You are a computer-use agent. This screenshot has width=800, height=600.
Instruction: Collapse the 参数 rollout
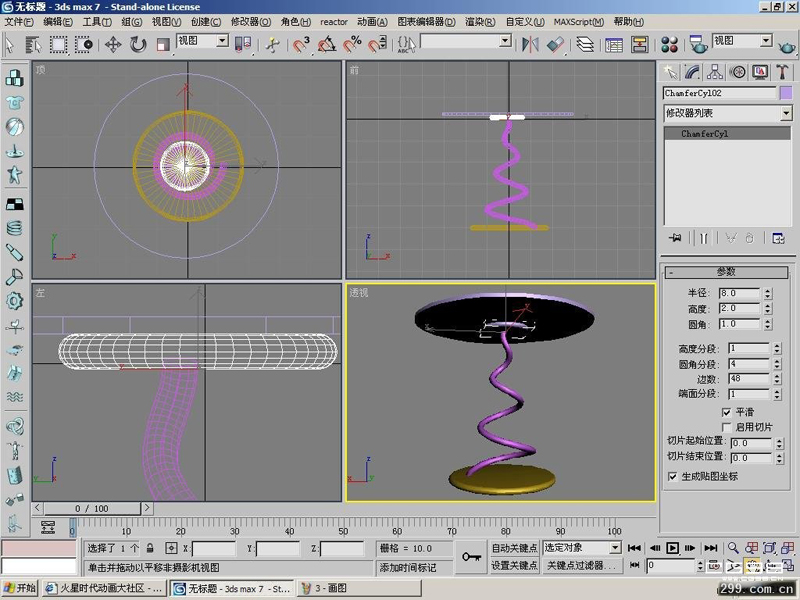click(726, 272)
